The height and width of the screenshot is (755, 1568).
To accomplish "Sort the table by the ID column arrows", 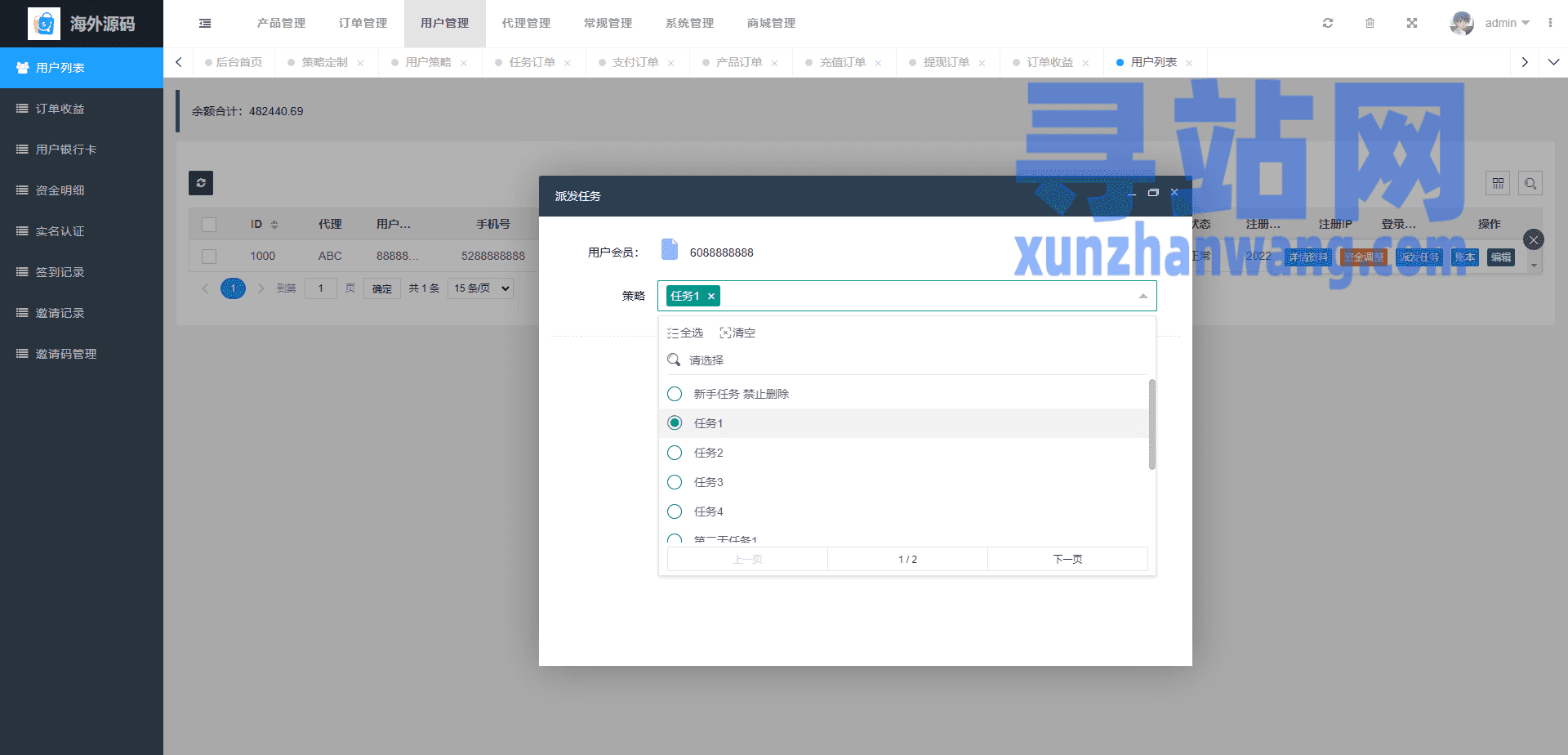I will point(274,224).
